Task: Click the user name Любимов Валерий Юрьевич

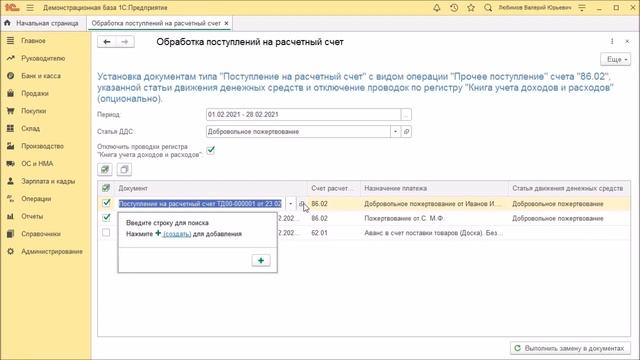Action: point(535,8)
